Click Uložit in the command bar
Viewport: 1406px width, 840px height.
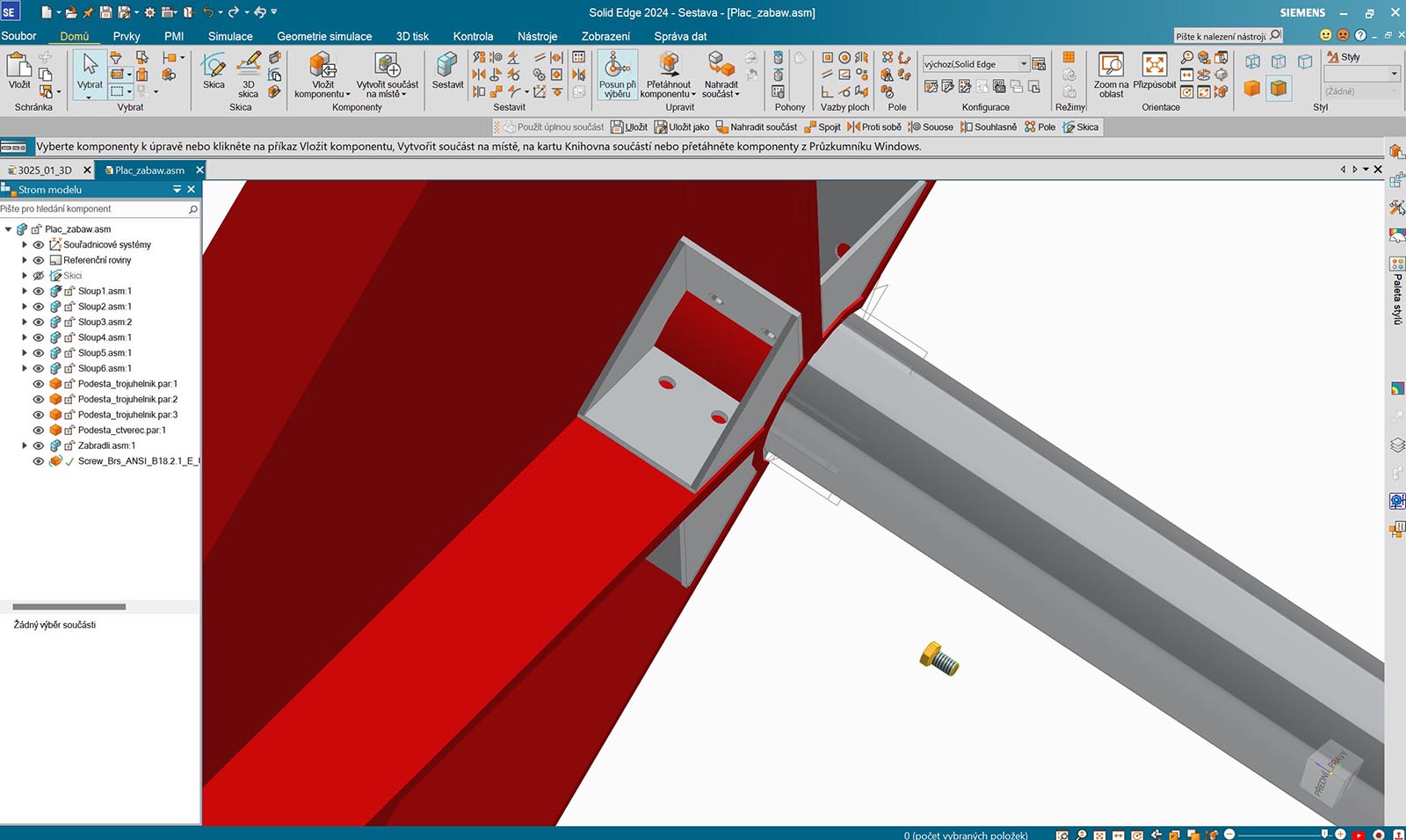pos(629,127)
